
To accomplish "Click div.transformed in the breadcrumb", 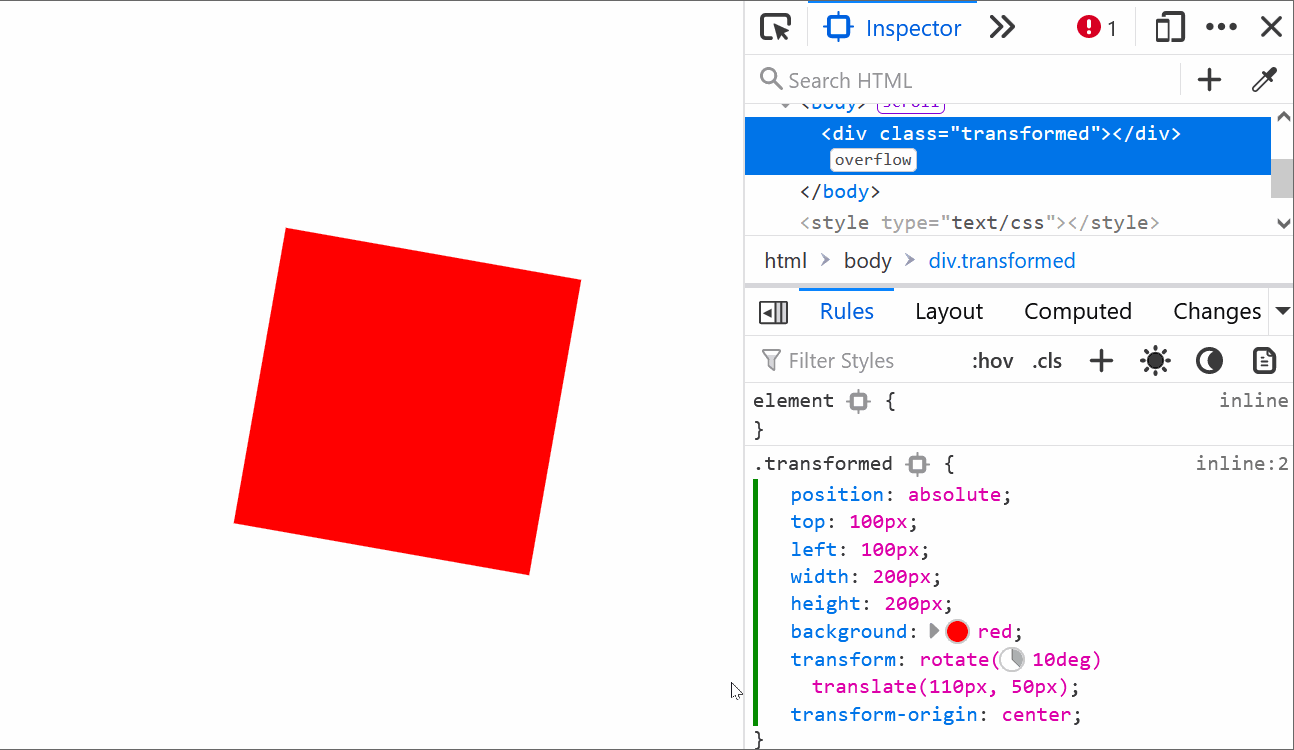I will pos(1002,261).
